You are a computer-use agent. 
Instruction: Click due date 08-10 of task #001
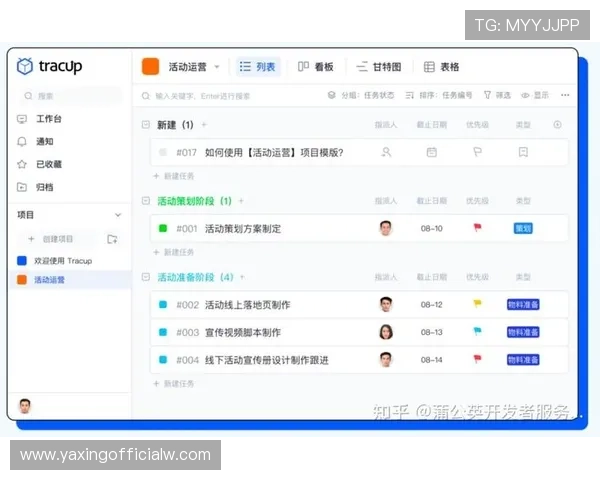click(x=432, y=229)
